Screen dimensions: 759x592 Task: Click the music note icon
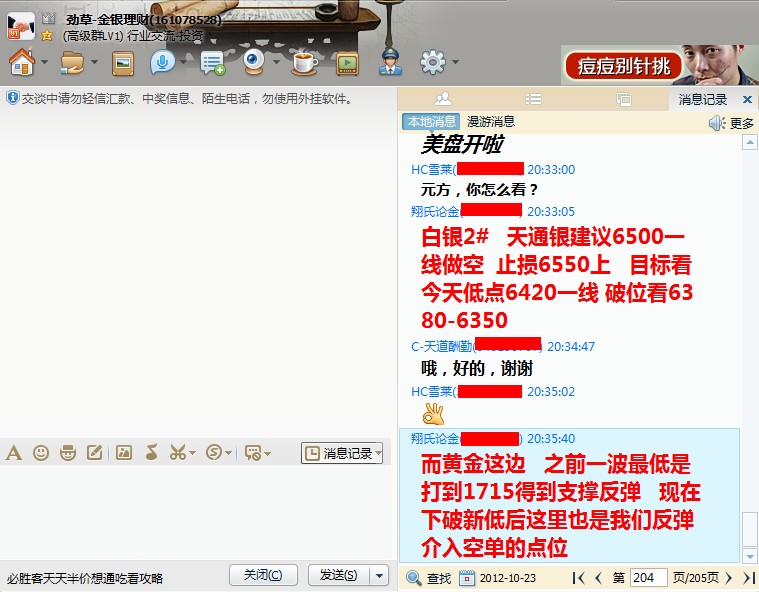point(151,453)
